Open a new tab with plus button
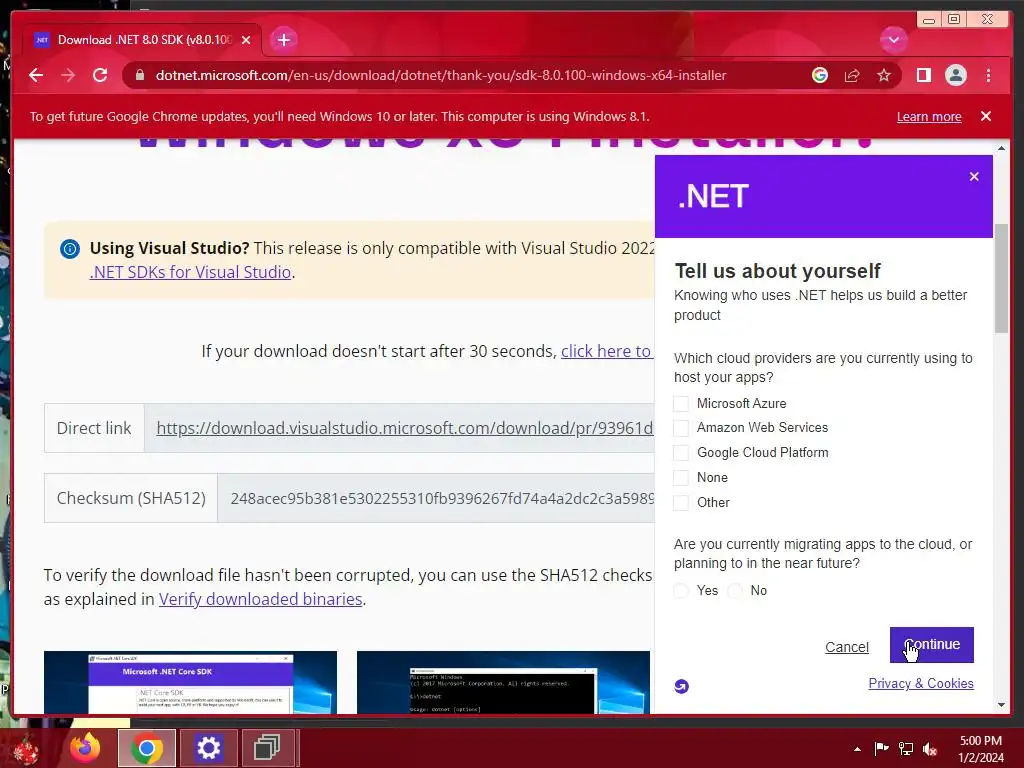1024x768 pixels. (283, 40)
